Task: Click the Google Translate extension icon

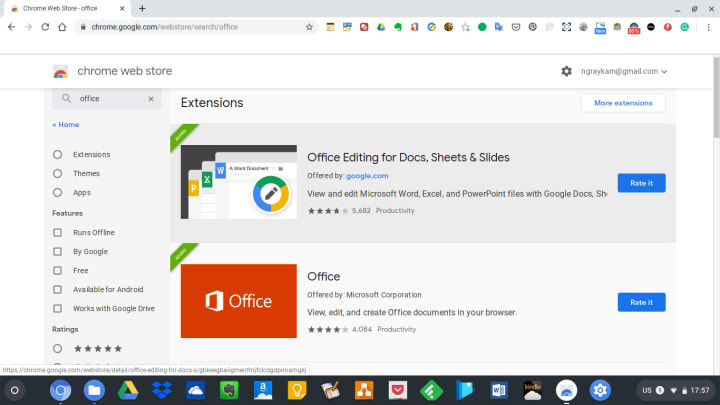Action: (499, 27)
